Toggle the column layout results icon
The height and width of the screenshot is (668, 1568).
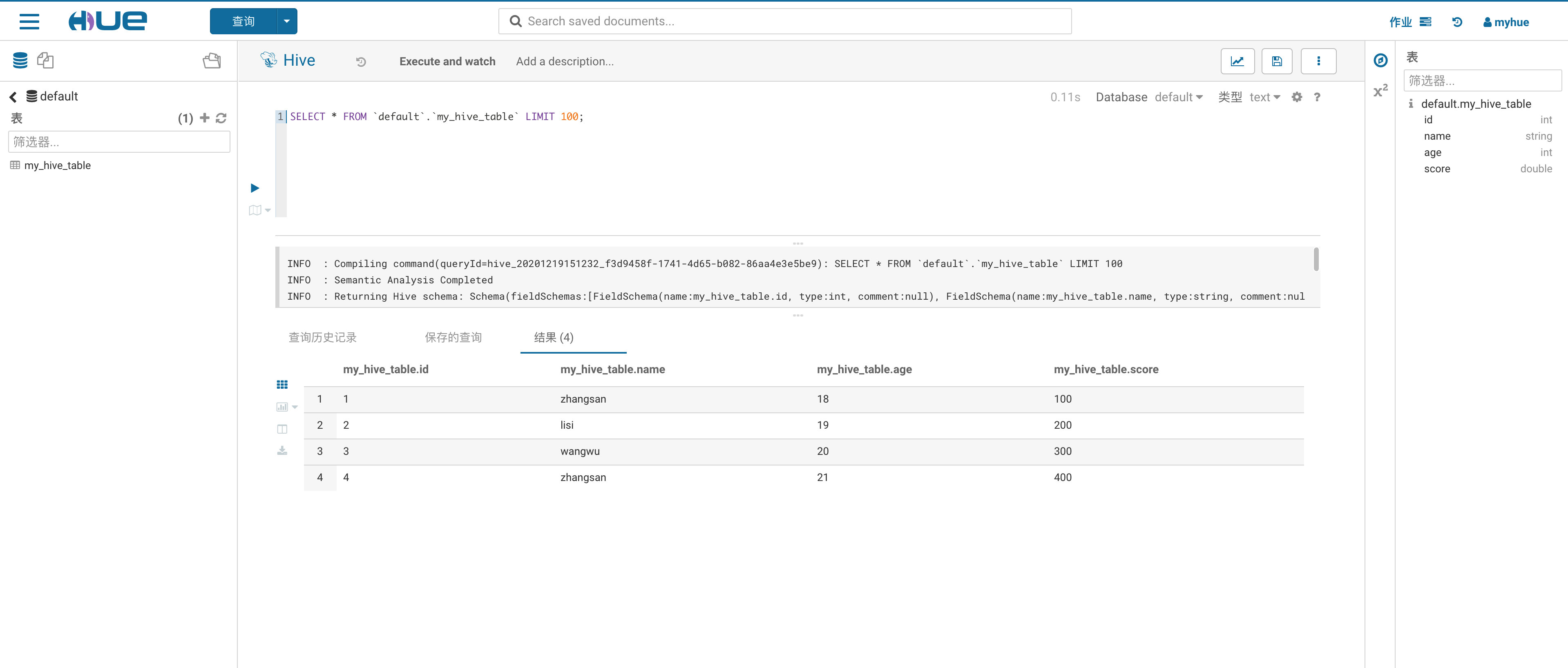pos(282,429)
